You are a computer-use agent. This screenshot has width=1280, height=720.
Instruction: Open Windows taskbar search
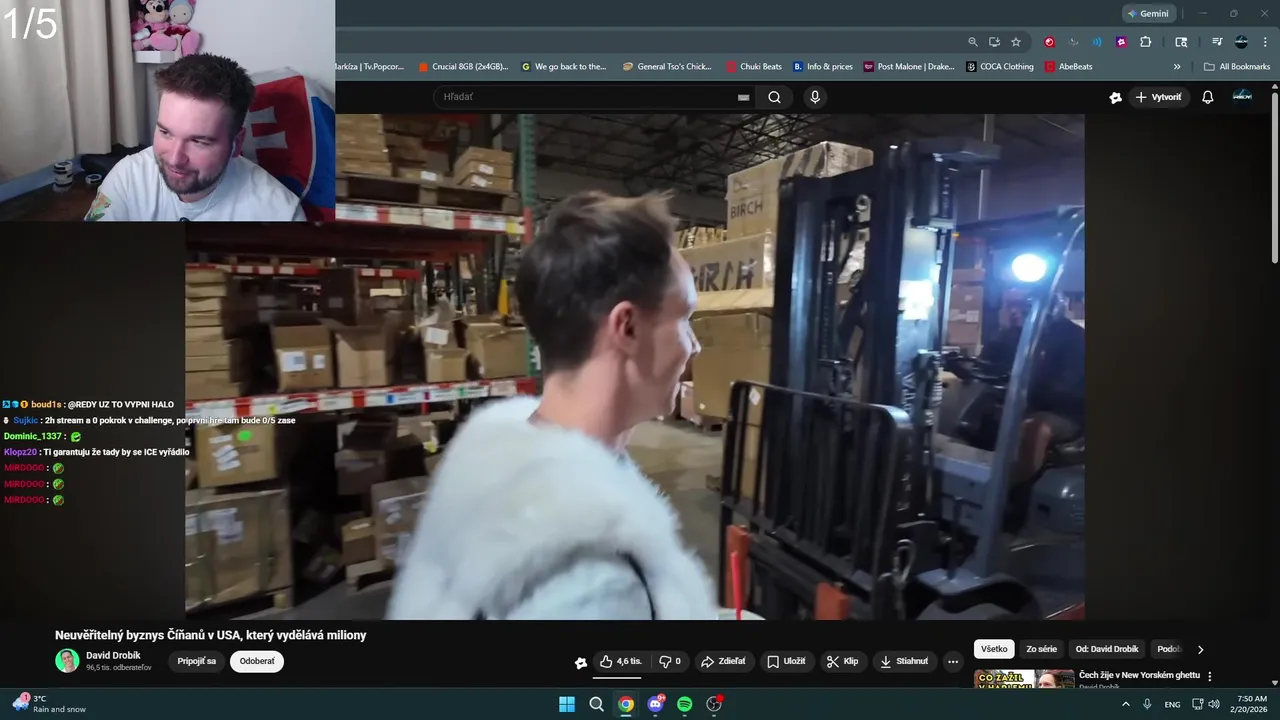tap(596, 704)
